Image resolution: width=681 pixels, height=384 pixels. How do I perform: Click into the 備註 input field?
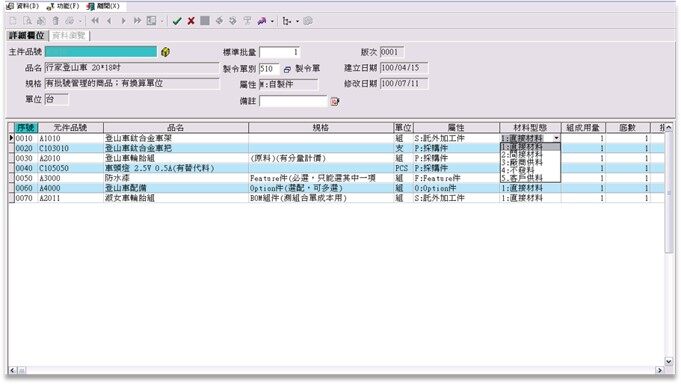tap(293, 101)
